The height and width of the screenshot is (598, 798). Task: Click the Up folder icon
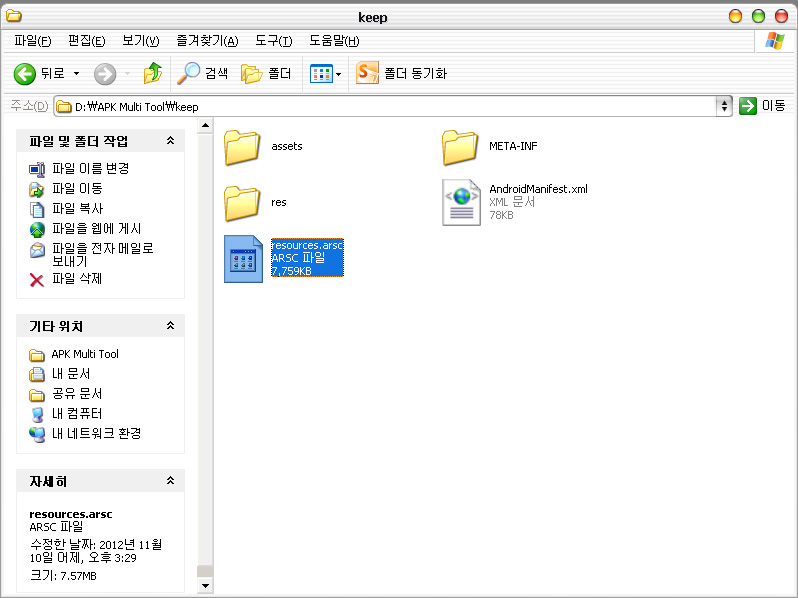coord(152,73)
